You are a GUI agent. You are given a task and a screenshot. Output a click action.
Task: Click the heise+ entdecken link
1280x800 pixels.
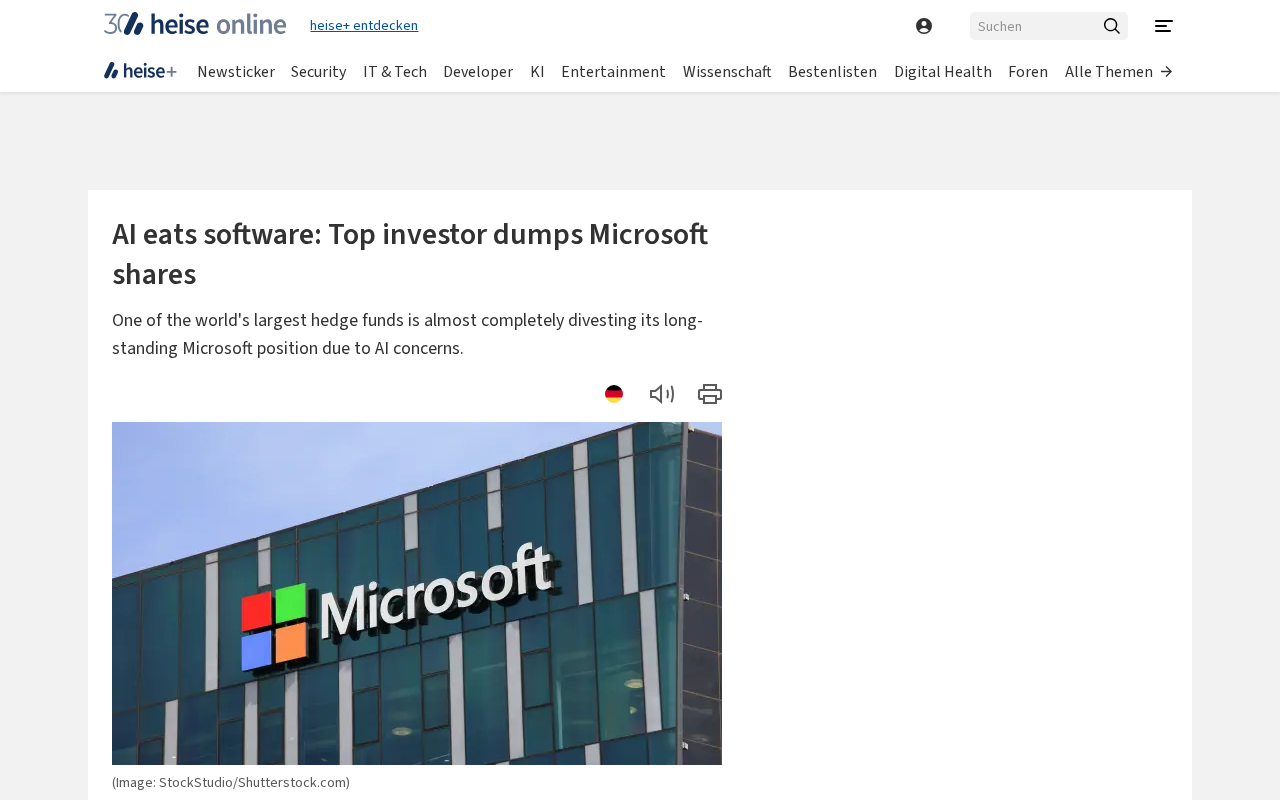tap(364, 25)
